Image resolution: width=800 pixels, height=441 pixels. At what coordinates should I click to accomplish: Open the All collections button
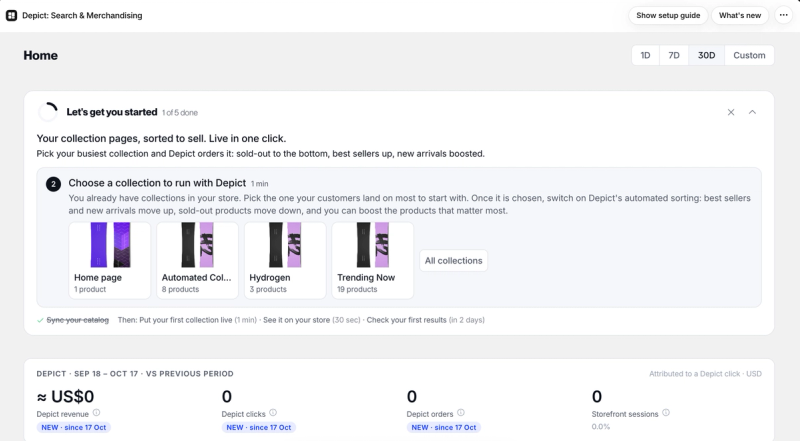click(x=453, y=260)
